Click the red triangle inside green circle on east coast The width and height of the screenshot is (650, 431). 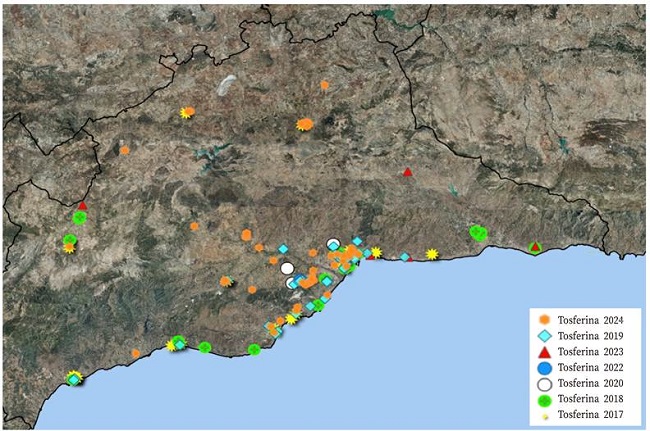[535, 247]
